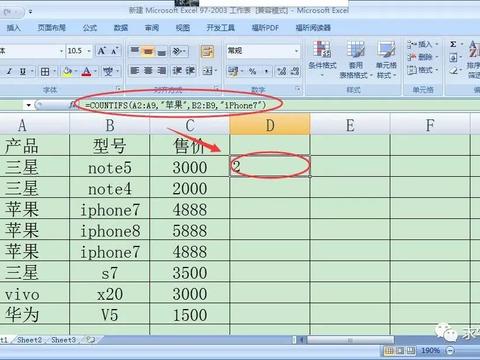Click the horizontal scrollbar thumb
Viewport: 480px width, 360px height.
coord(350,340)
